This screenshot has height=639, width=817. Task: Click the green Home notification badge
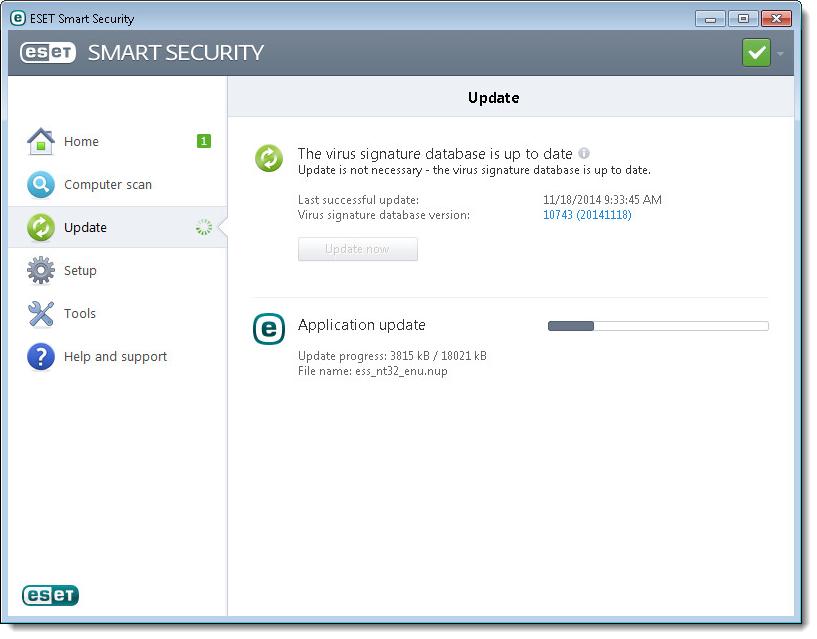[x=204, y=141]
